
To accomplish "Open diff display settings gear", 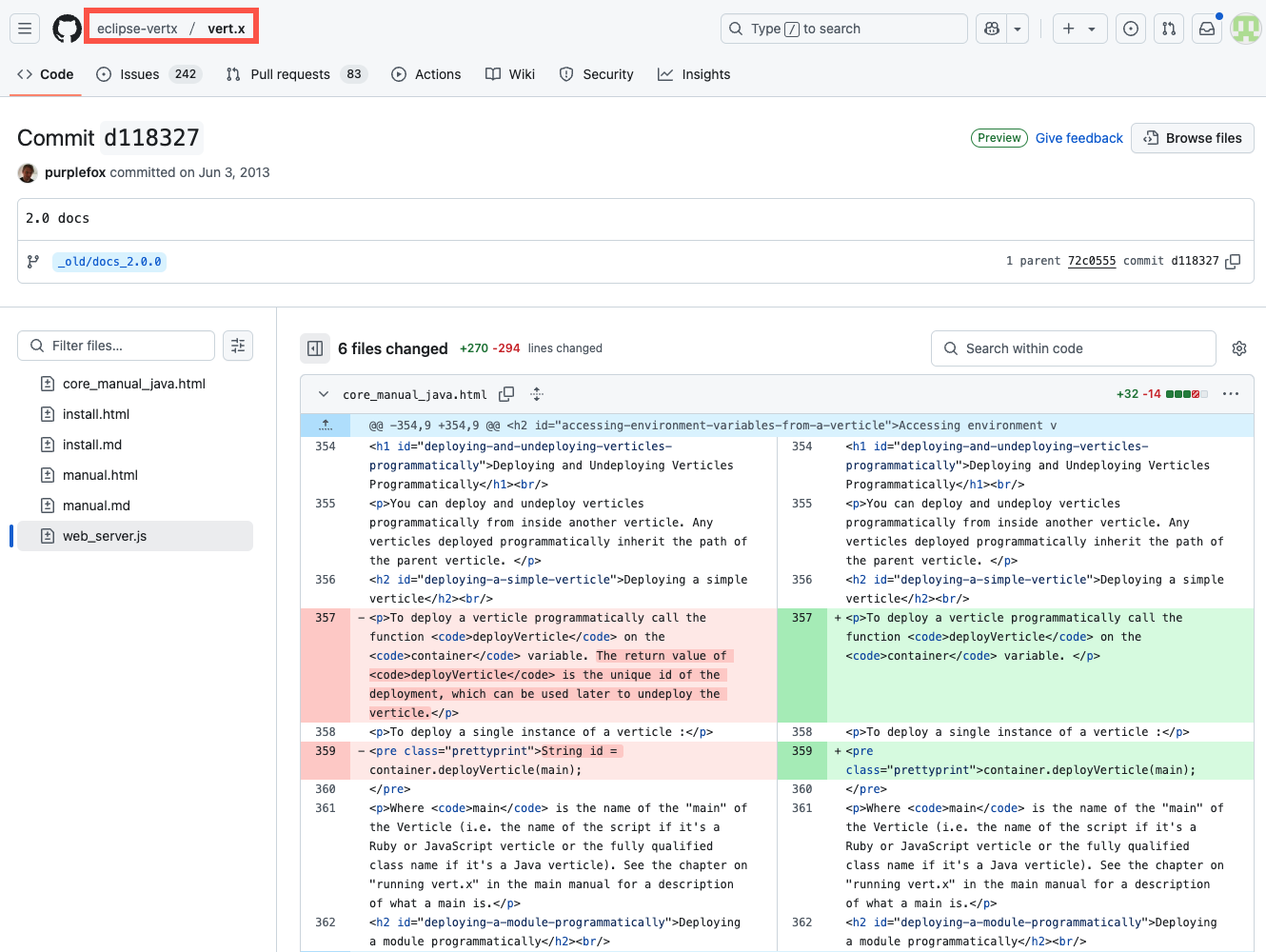I will click(x=1238, y=348).
